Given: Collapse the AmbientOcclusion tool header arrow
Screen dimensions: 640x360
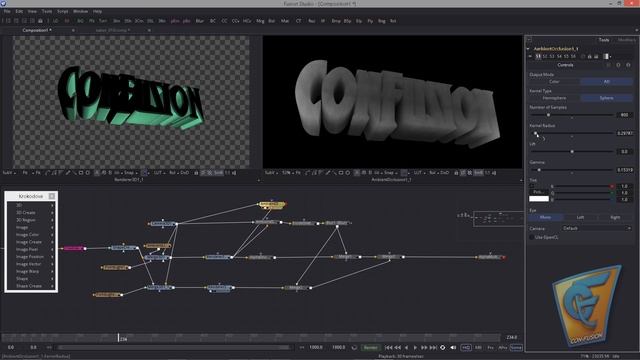Looking at the screenshot, I should coord(528,49).
